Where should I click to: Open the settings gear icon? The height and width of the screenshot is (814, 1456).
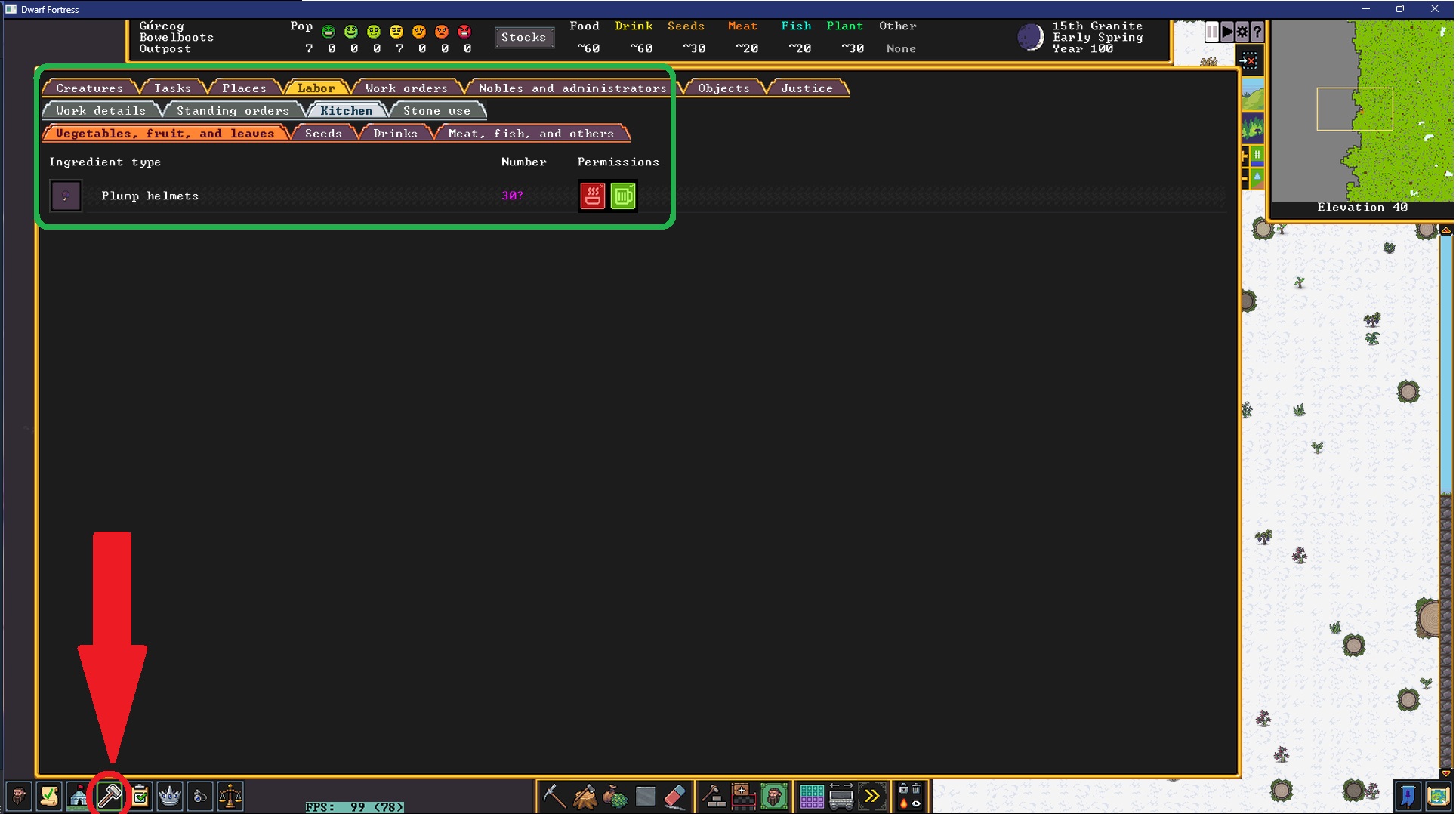(1242, 32)
